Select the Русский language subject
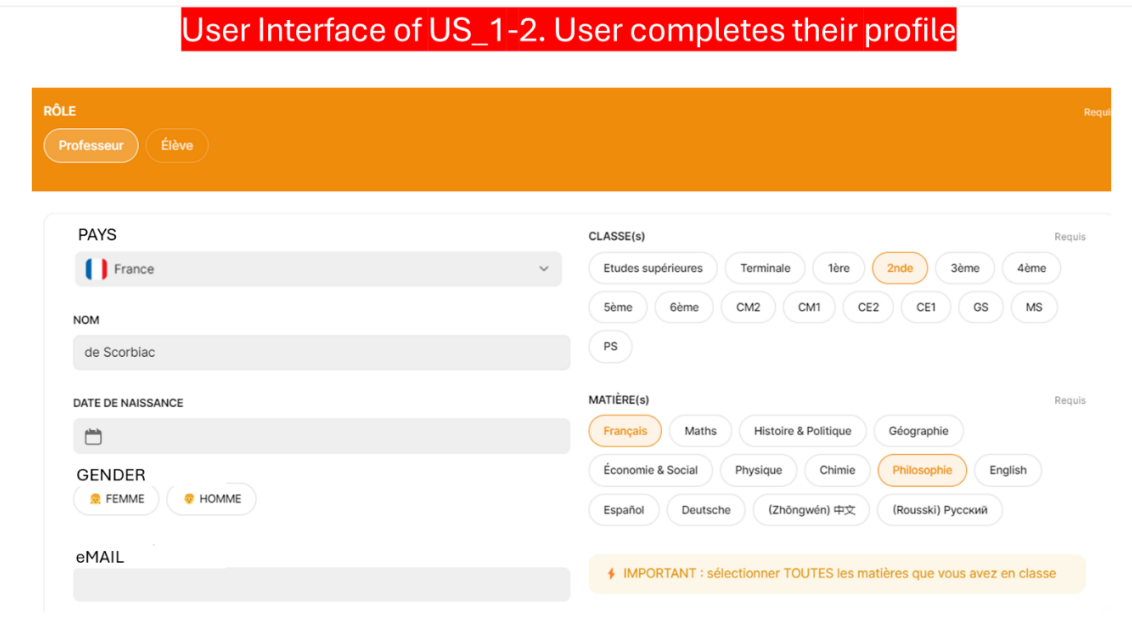 pyautogui.click(x=939, y=510)
